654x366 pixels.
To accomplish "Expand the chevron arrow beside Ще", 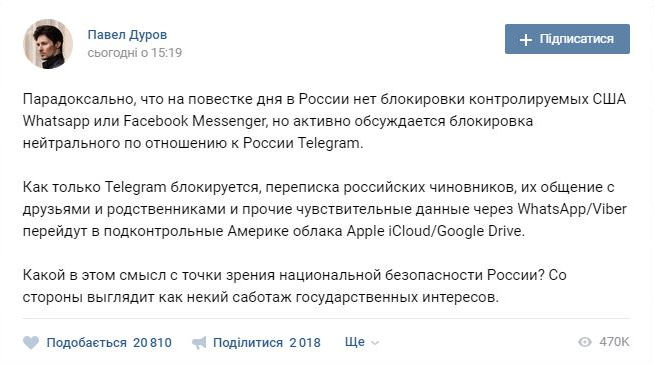I will [x=375, y=343].
